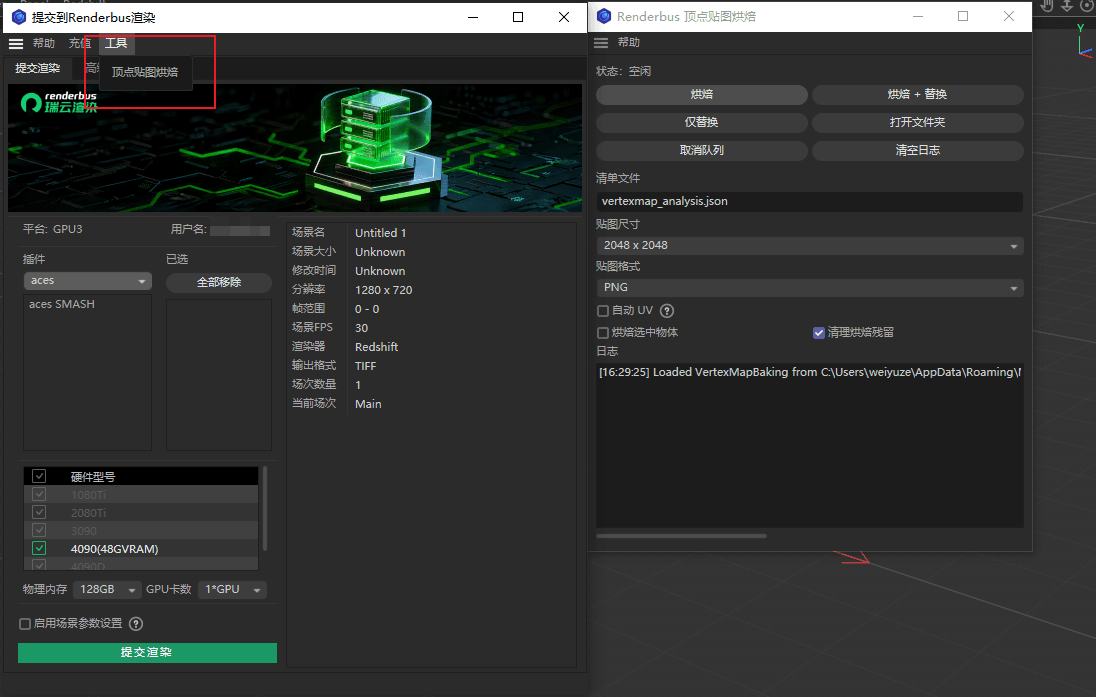Viewport: 1096px width, 697px height.
Task: Toggle the 3090 hardware checkbox
Action: click(39, 531)
